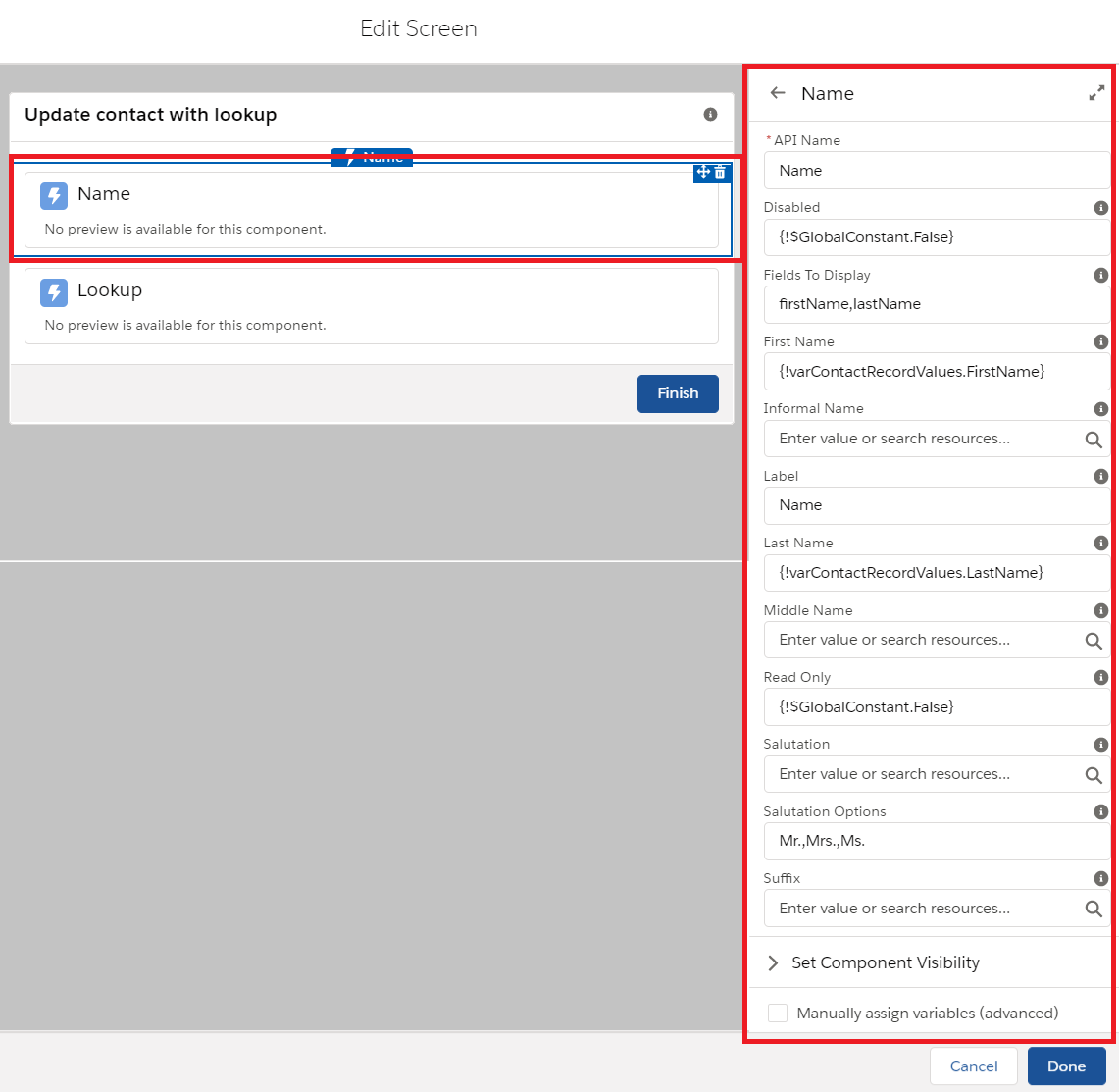Click the search icon in Suffix
1119x1092 pixels.
[x=1094, y=910]
